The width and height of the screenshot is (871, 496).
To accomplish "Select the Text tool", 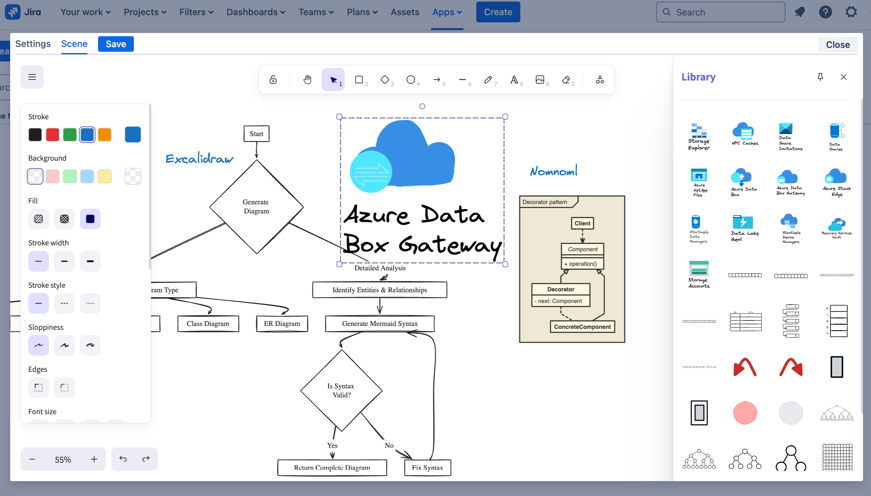I will [514, 80].
